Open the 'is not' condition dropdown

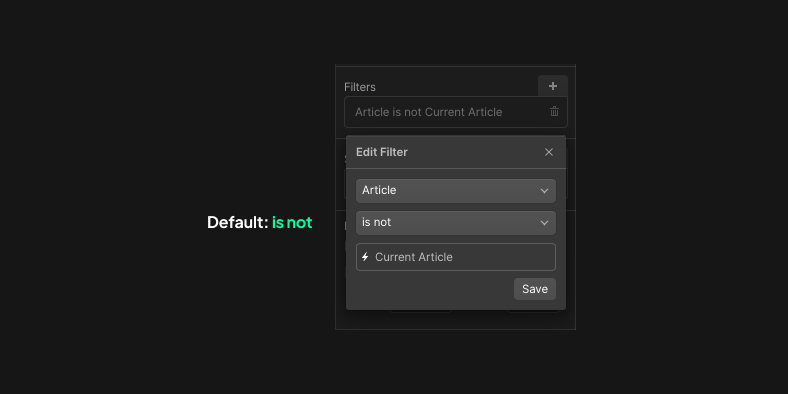pos(456,223)
